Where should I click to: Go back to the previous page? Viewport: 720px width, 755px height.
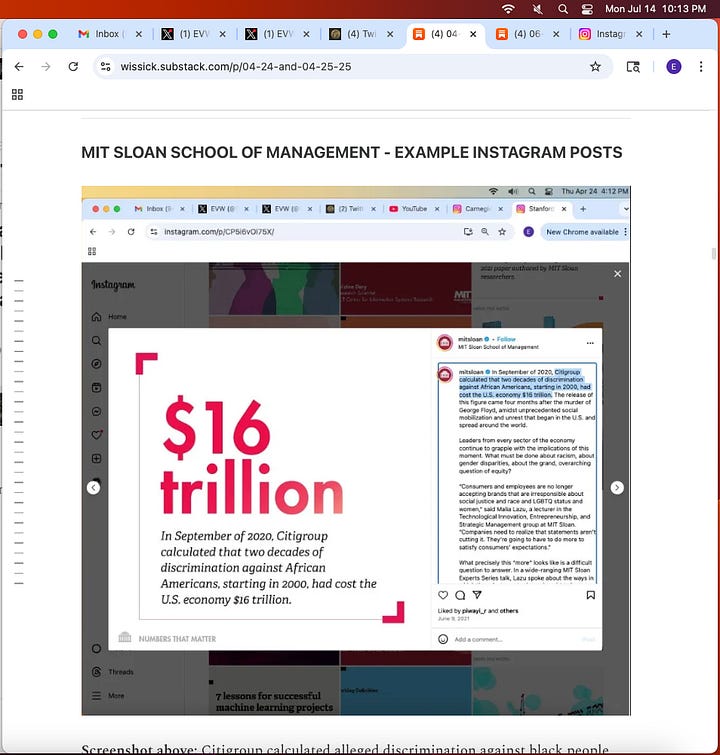(19, 66)
